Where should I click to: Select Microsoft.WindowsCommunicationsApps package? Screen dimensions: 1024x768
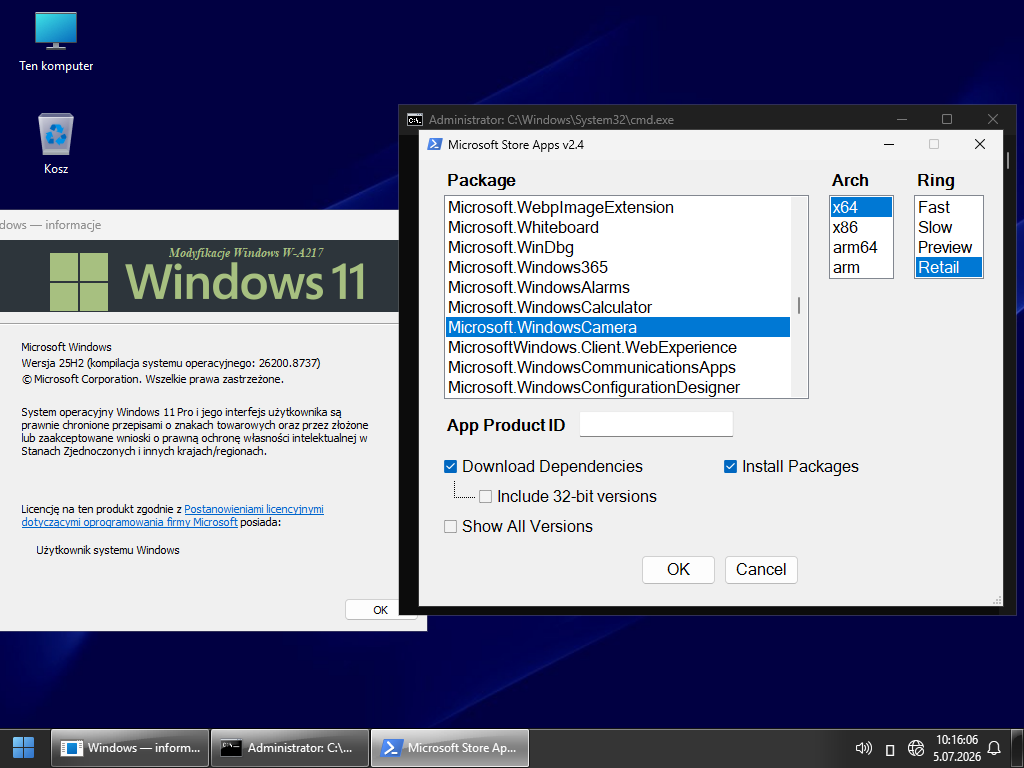coord(618,367)
